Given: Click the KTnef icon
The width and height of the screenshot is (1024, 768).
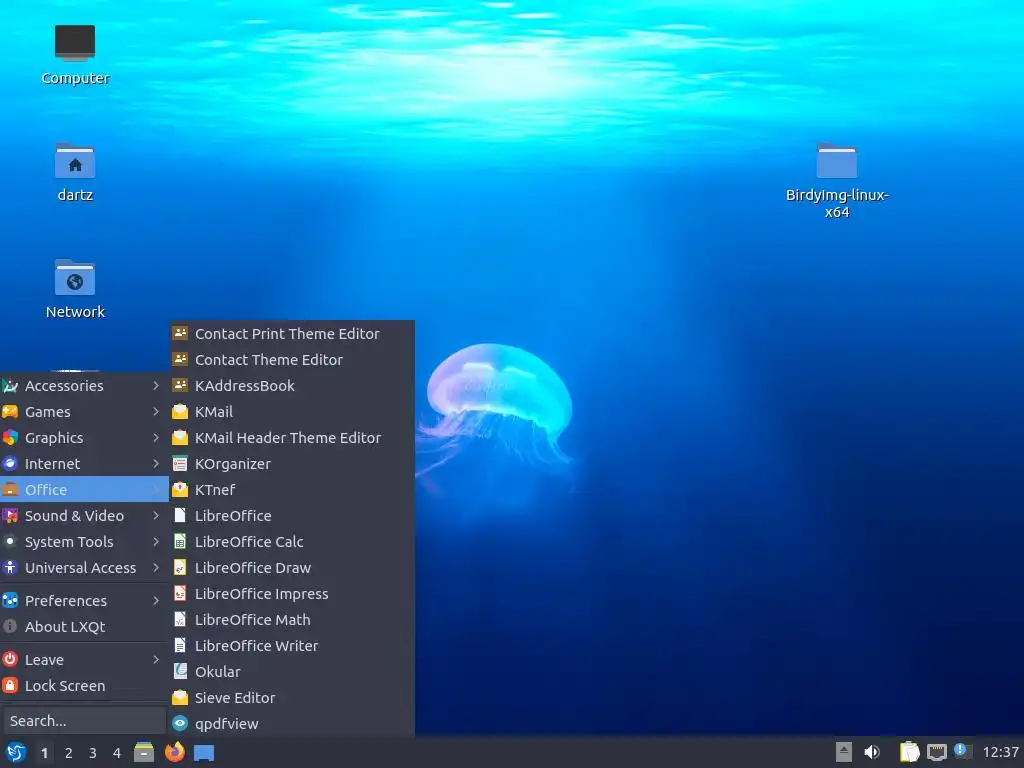Looking at the screenshot, I should click(x=180, y=490).
